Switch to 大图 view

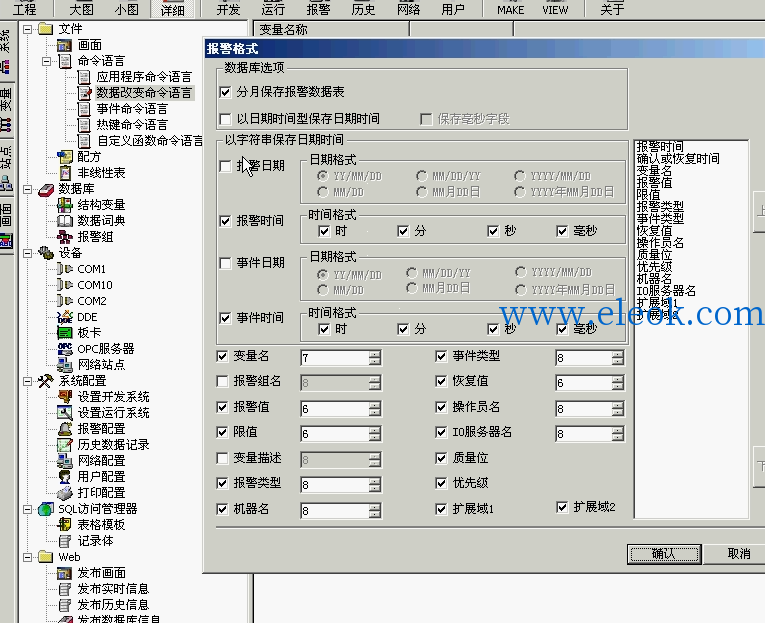(x=81, y=9)
